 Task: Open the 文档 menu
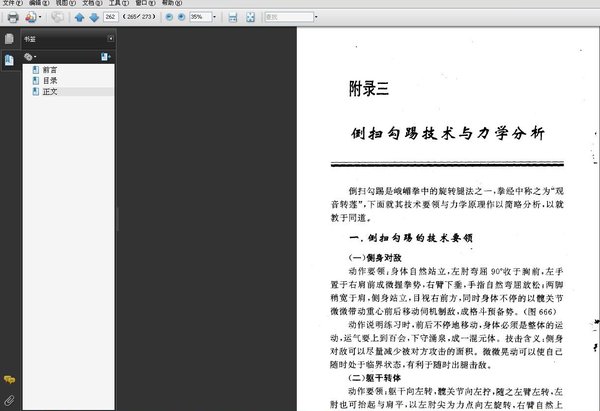tap(92, 3)
